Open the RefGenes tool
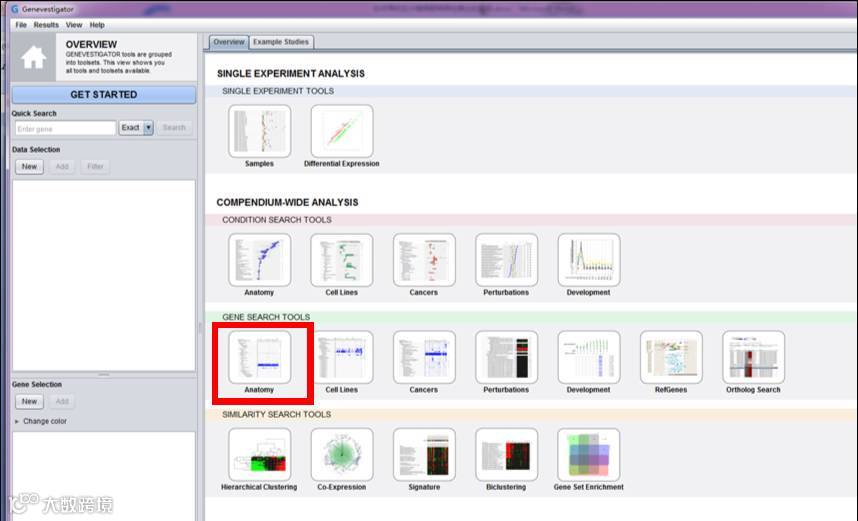This screenshot has width=858, height=521. pyautogui.click(x=671, y=357)
